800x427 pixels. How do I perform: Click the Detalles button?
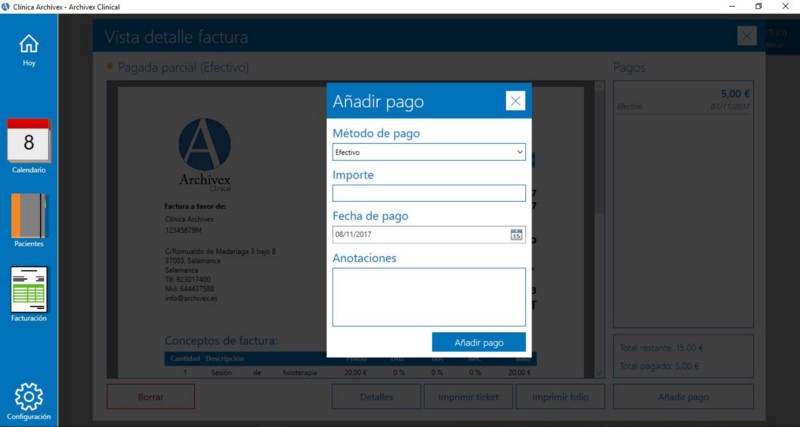tap(377, 397)
